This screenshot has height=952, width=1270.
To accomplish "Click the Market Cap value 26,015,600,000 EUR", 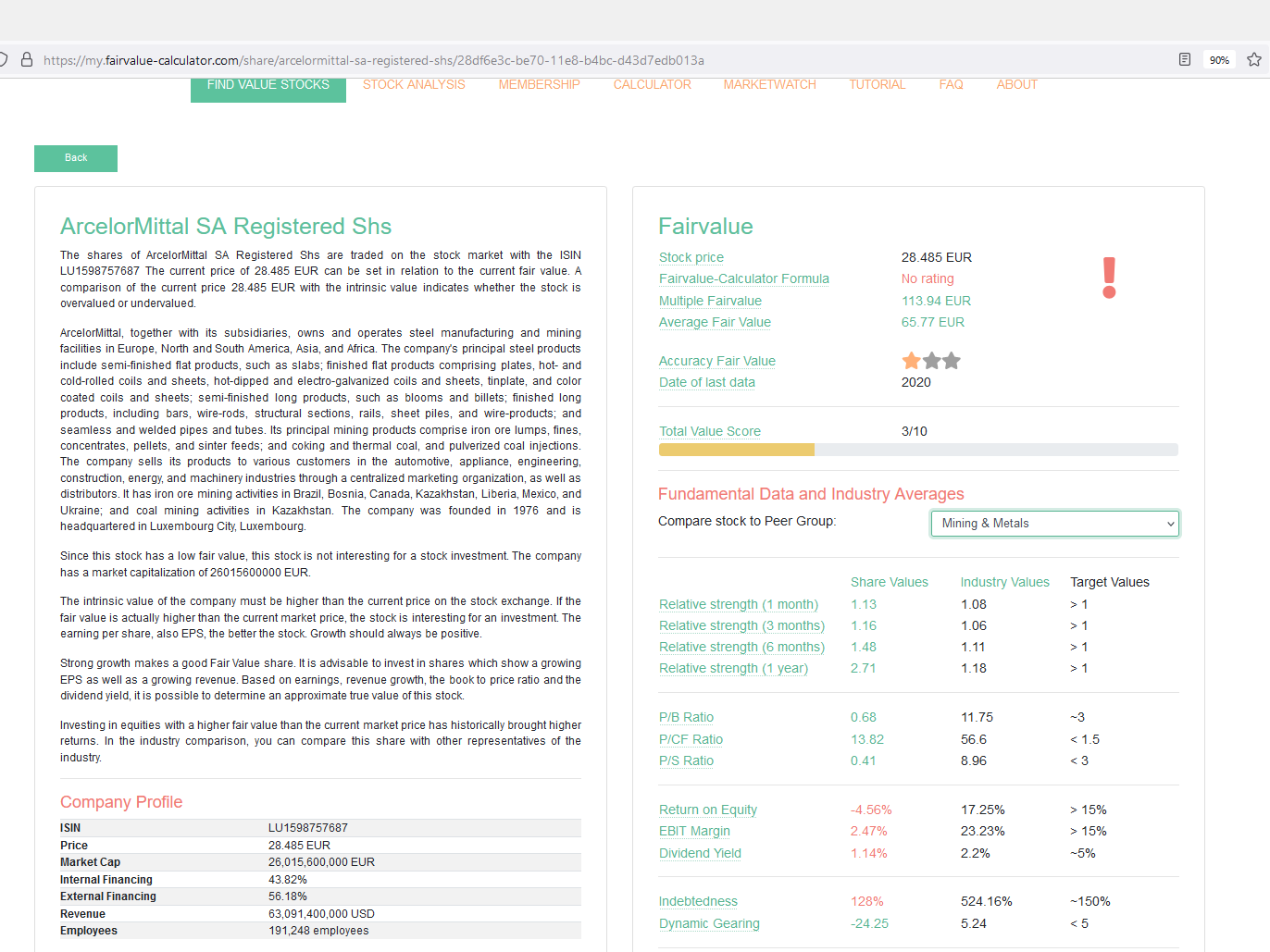I will tap(321, 862).
